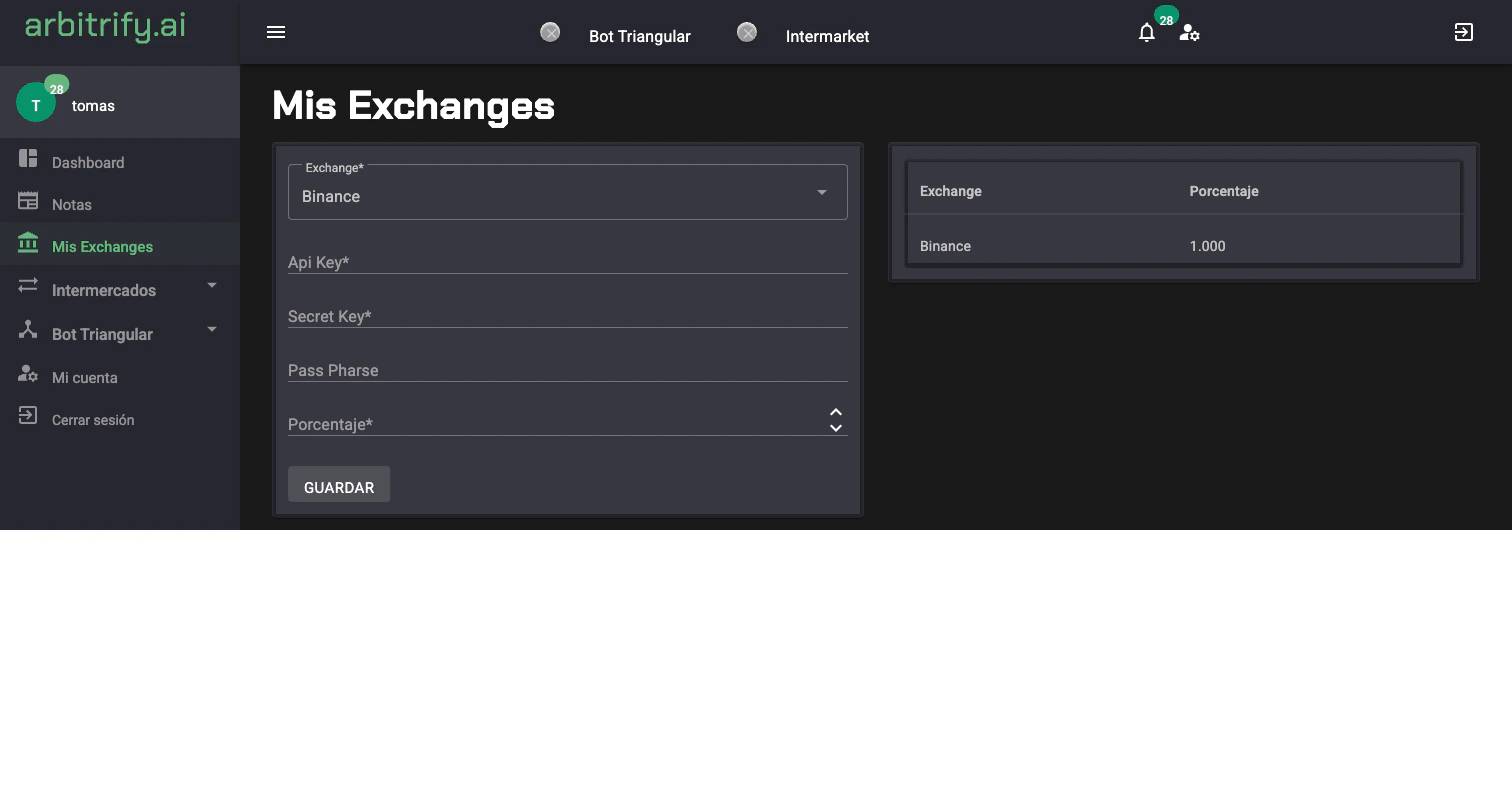Click the Bot Triangular sidebar icon
Viewport: 1512px width, 796px height.
[x=27, y=333]
